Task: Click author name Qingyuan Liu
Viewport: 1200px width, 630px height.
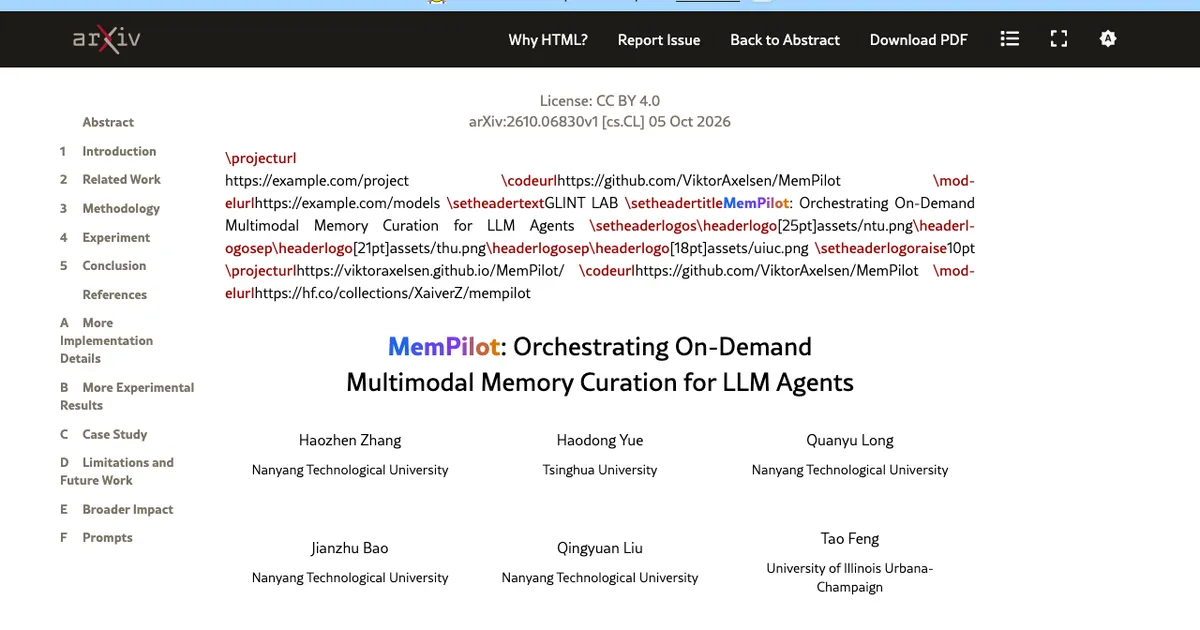Action: [x=600, y=548]
